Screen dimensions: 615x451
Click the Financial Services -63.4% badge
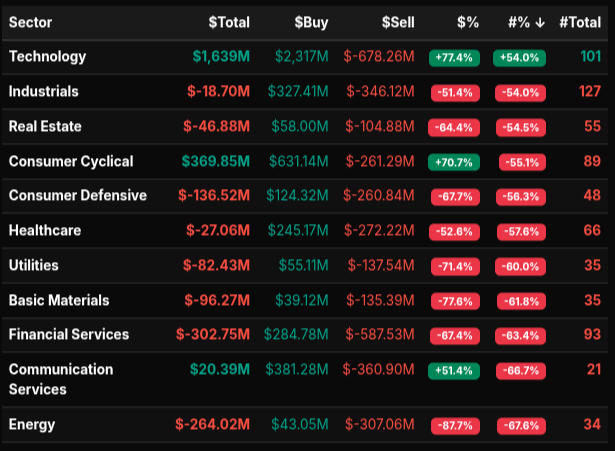pyautogui.click(x=518, y=336)
